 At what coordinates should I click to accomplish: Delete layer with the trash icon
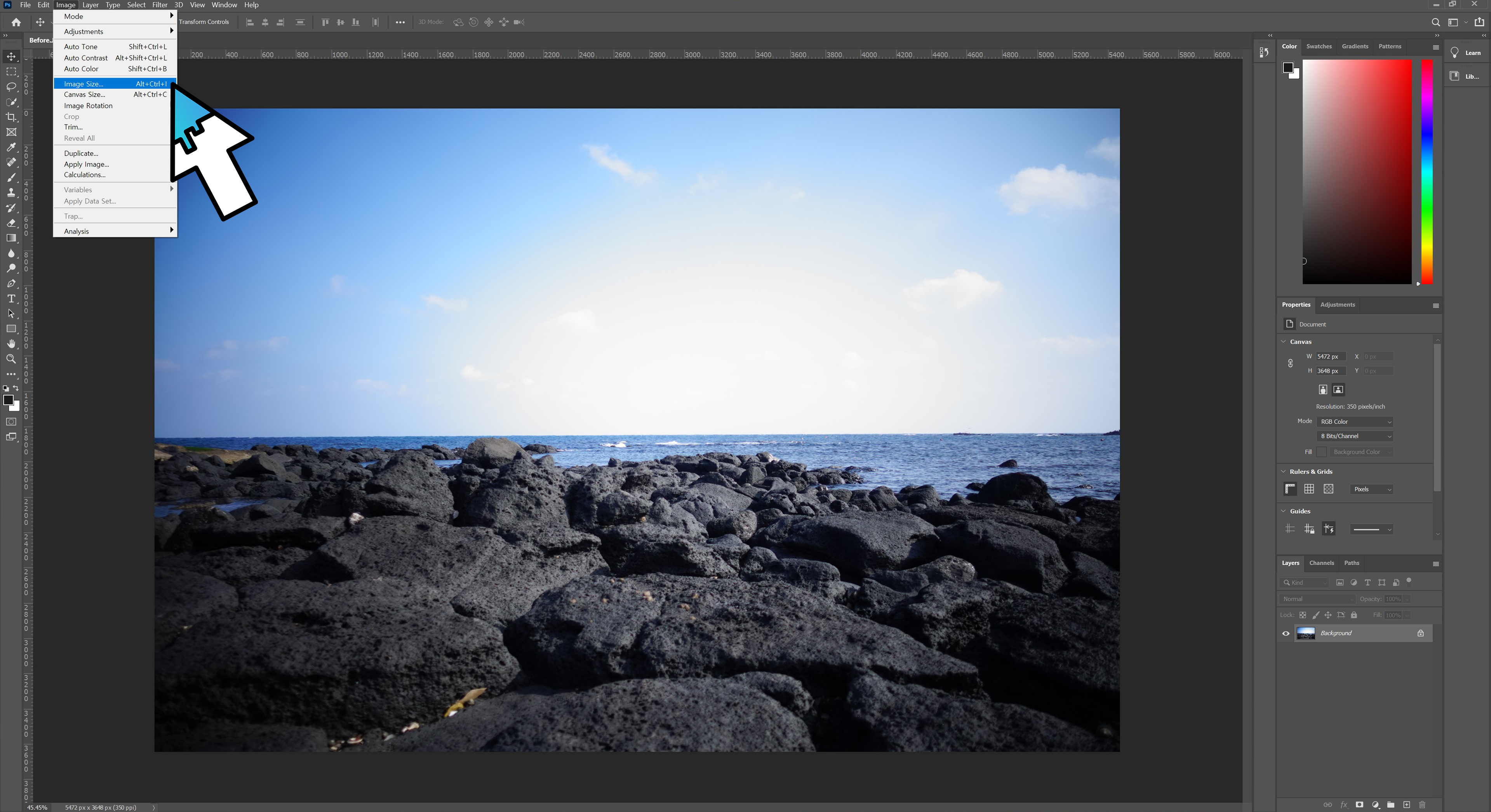1422,805
